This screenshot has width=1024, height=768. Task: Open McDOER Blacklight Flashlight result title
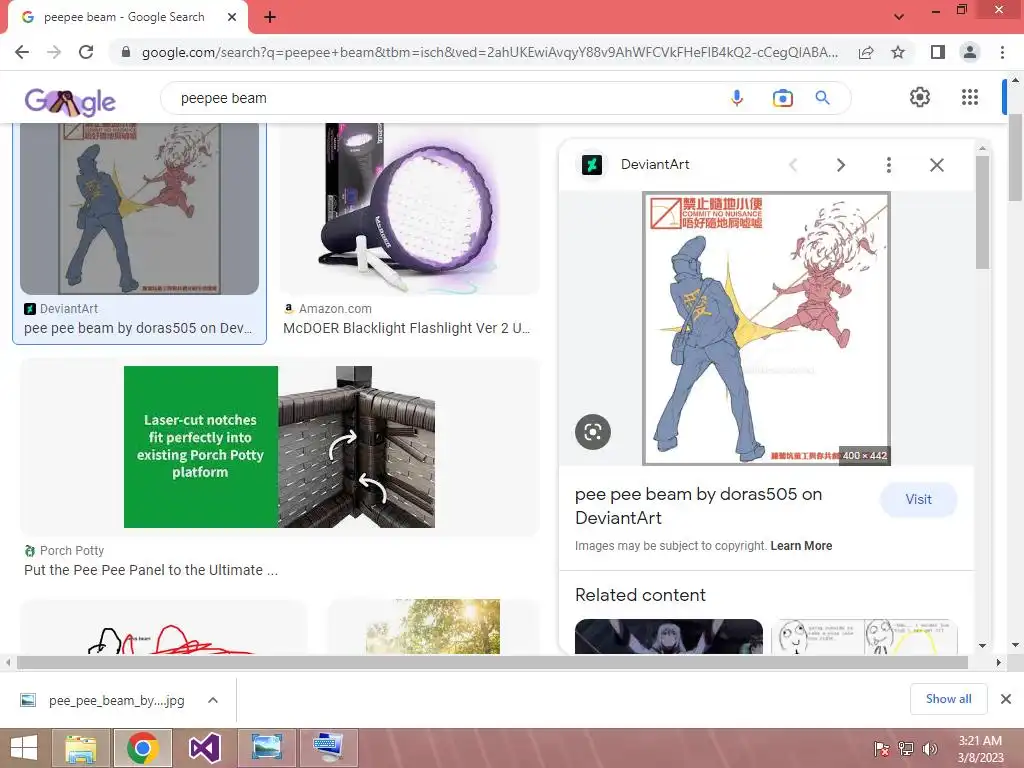tap(406, 328)
